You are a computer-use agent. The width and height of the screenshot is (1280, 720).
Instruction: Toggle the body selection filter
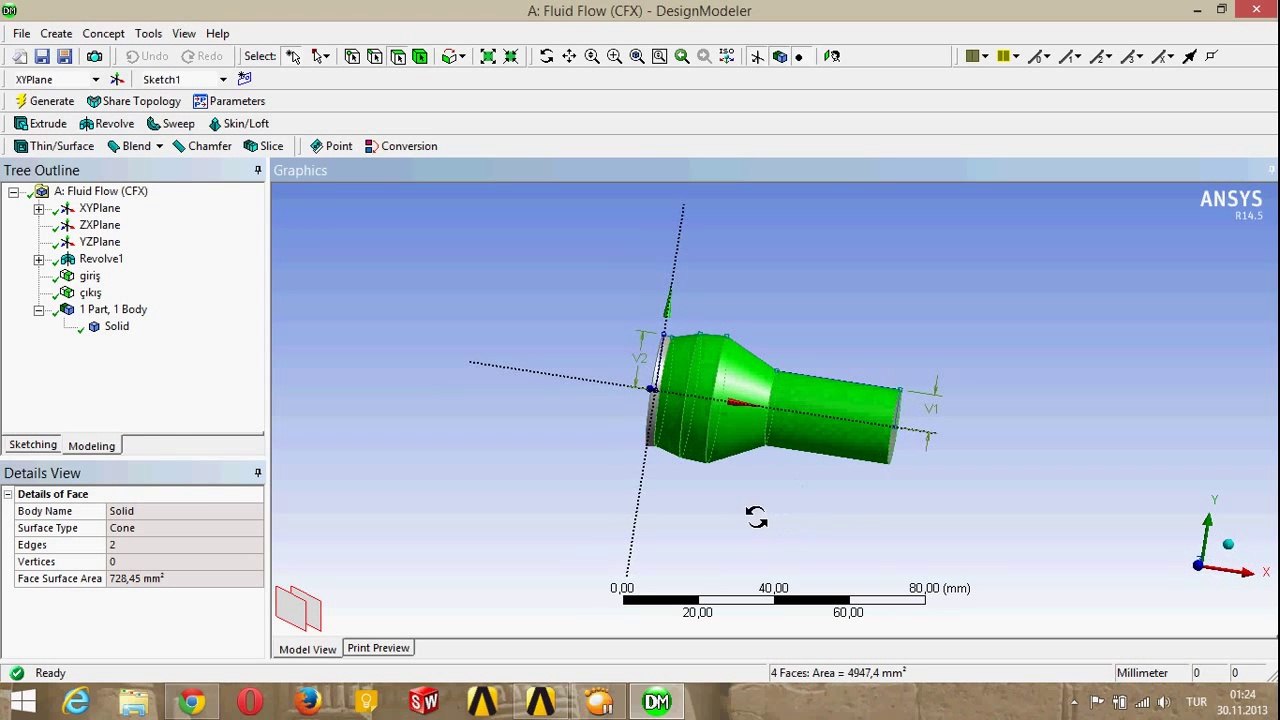tap(419, 56)
